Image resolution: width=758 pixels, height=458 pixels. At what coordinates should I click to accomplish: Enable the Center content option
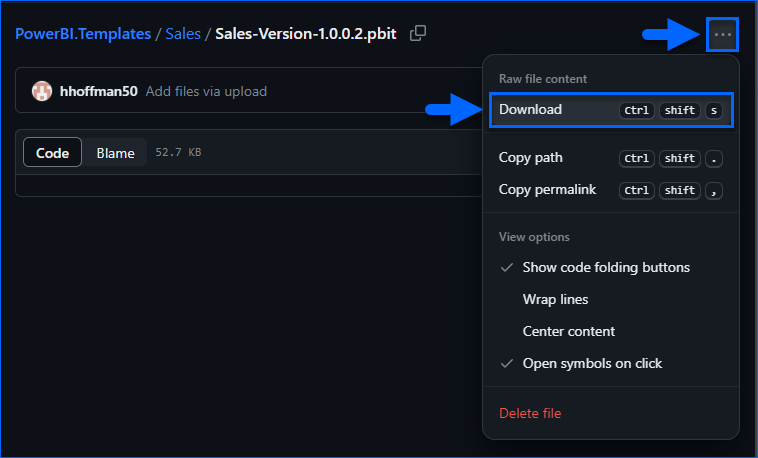568,331
